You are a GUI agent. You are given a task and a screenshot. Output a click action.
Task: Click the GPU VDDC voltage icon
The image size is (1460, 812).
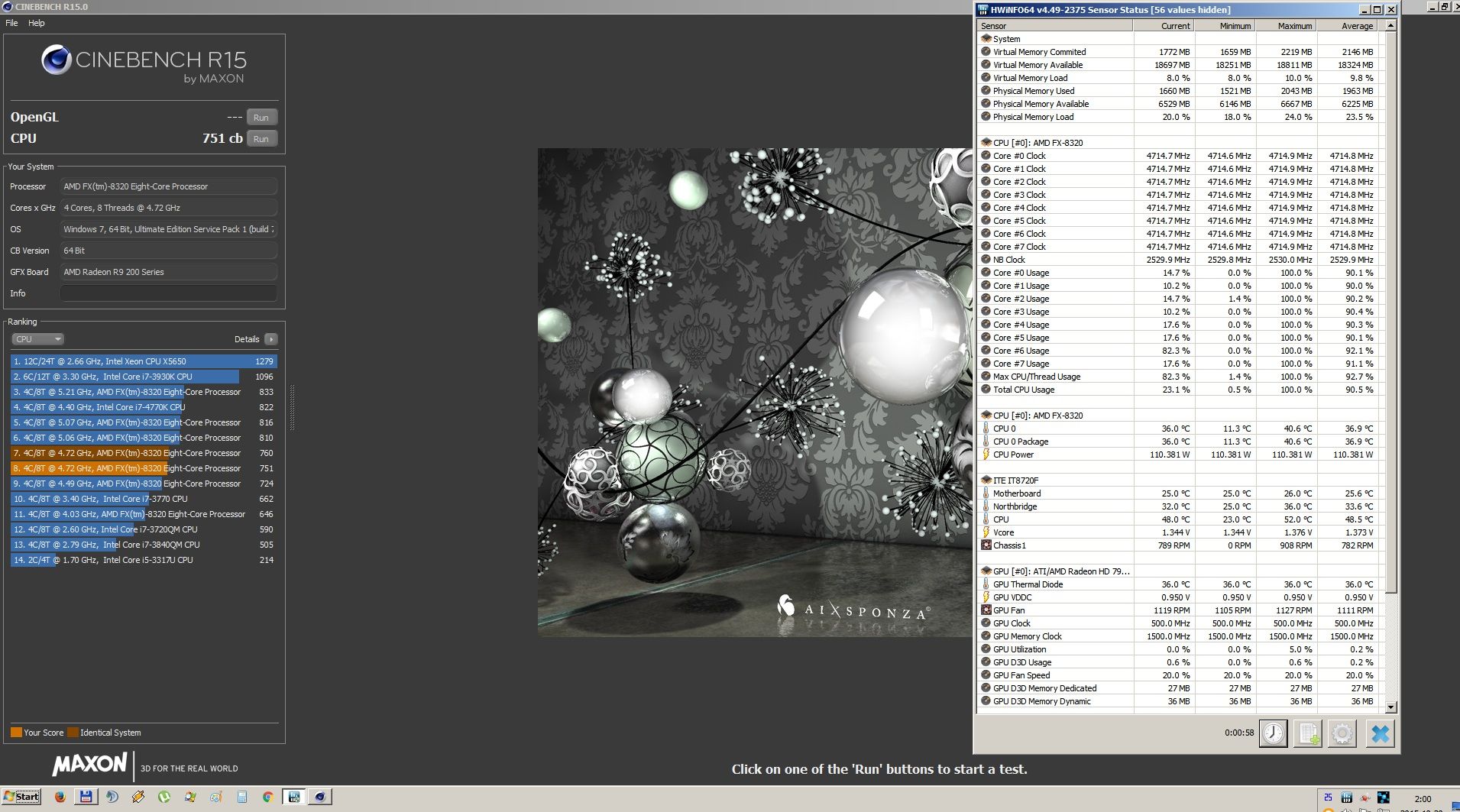click(x=986, y=597)
